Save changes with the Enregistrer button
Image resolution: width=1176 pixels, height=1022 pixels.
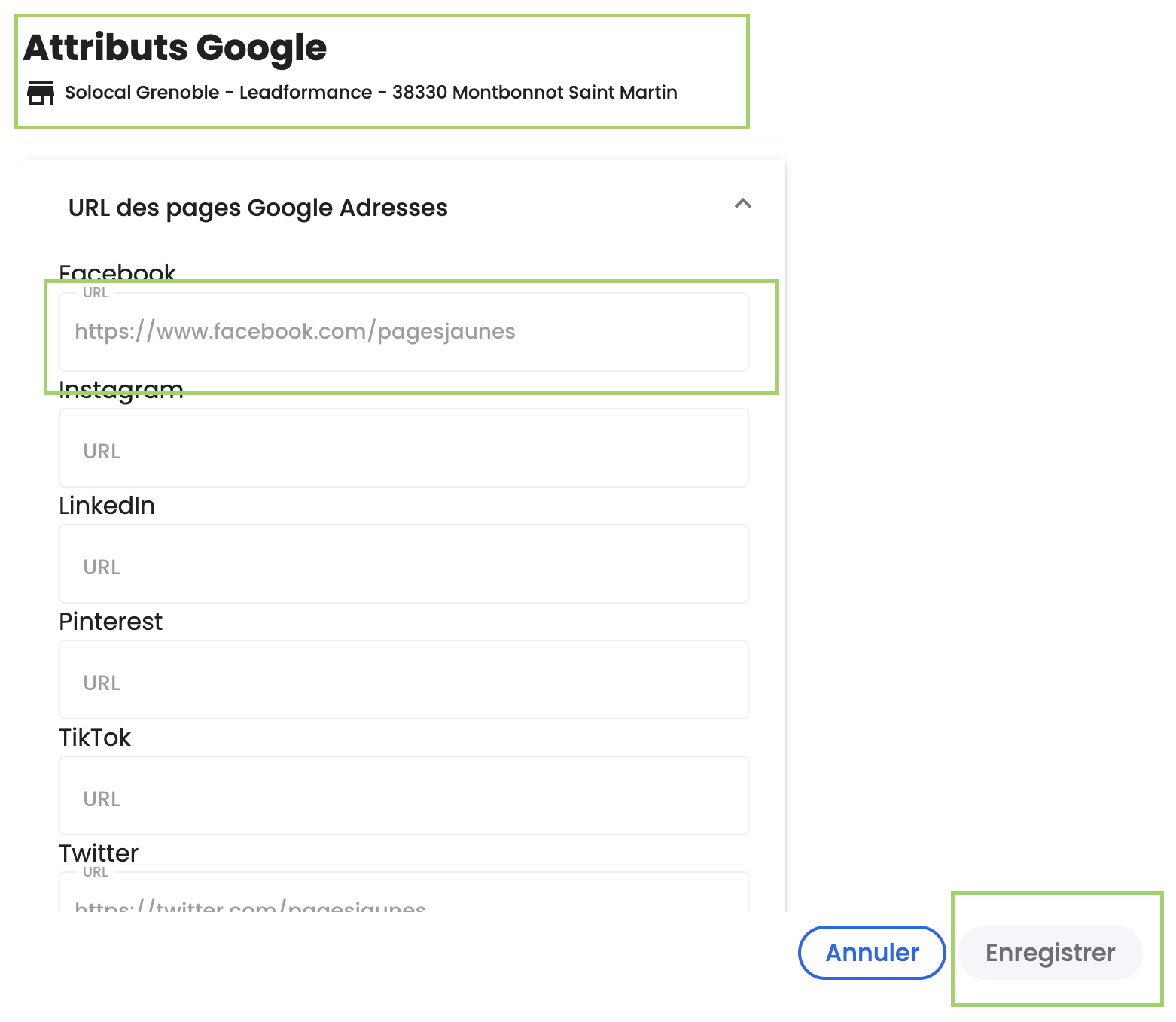[1050, 953]
